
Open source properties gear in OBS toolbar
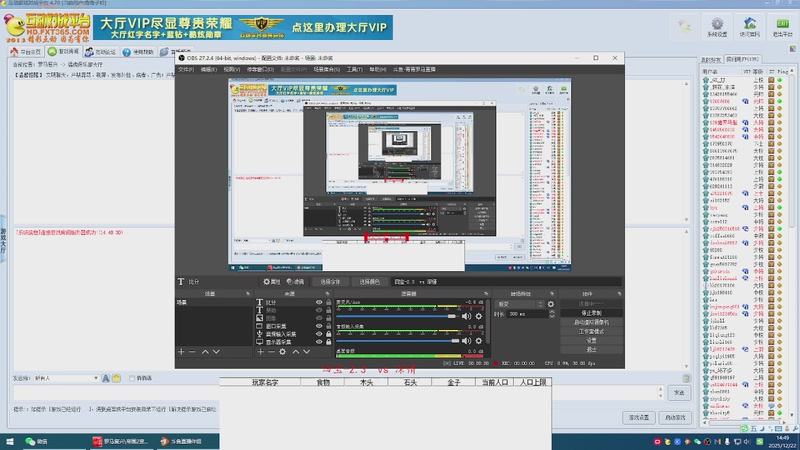(x=272, y=282)
